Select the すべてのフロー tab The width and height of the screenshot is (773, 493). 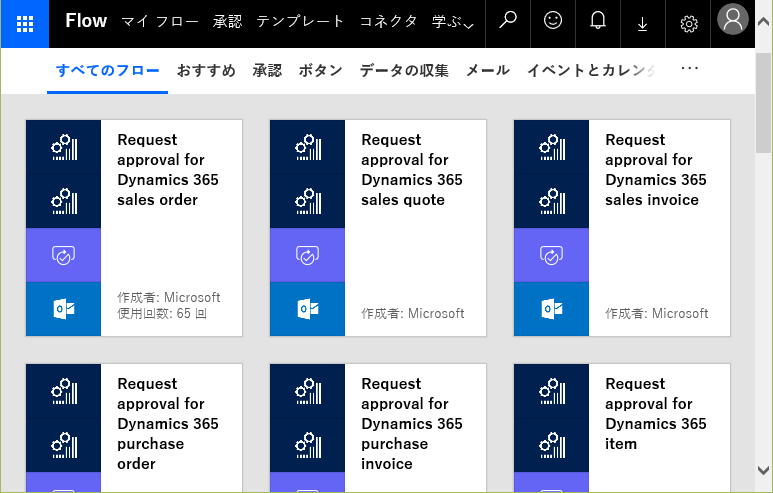click(107, 70)
